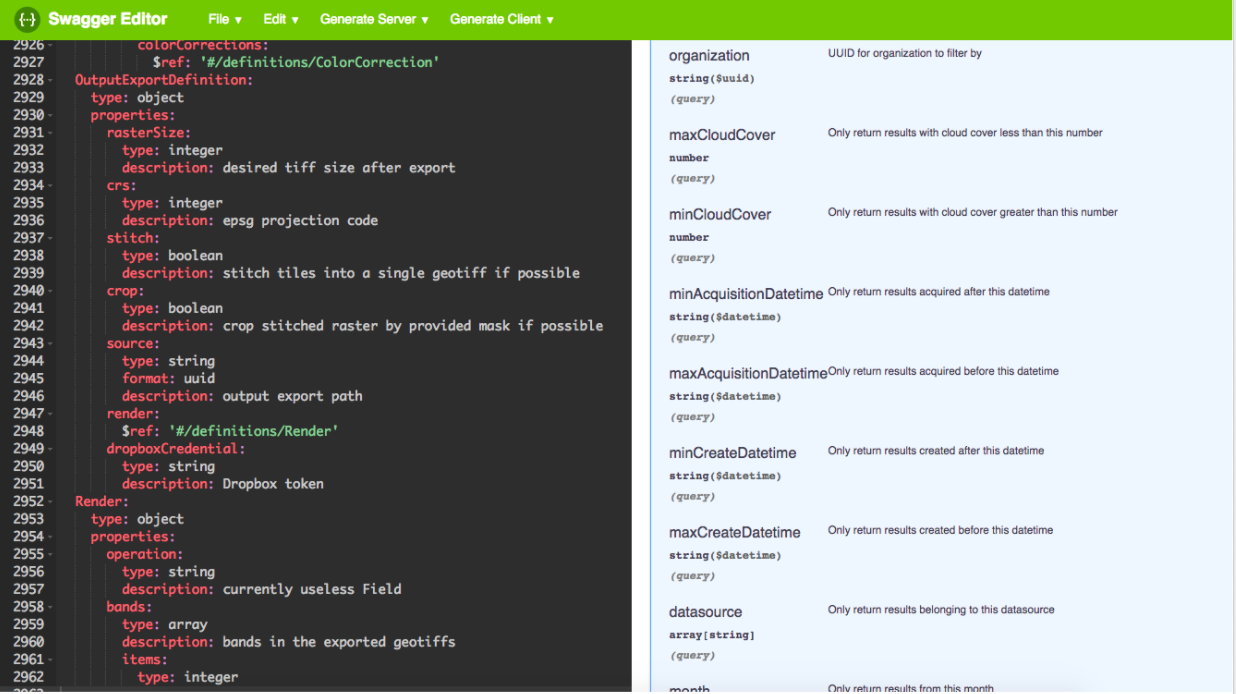Fold the items block at line 2961
1236x694 pixels.
[50, 660]
